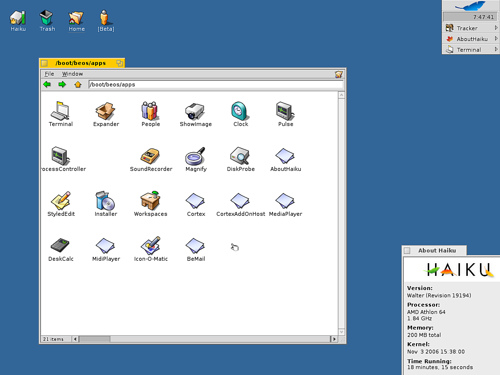Screen dimensions: 500x375
Task: Click the AMD Athlon 64 processor text
Action: pos(426,312)
